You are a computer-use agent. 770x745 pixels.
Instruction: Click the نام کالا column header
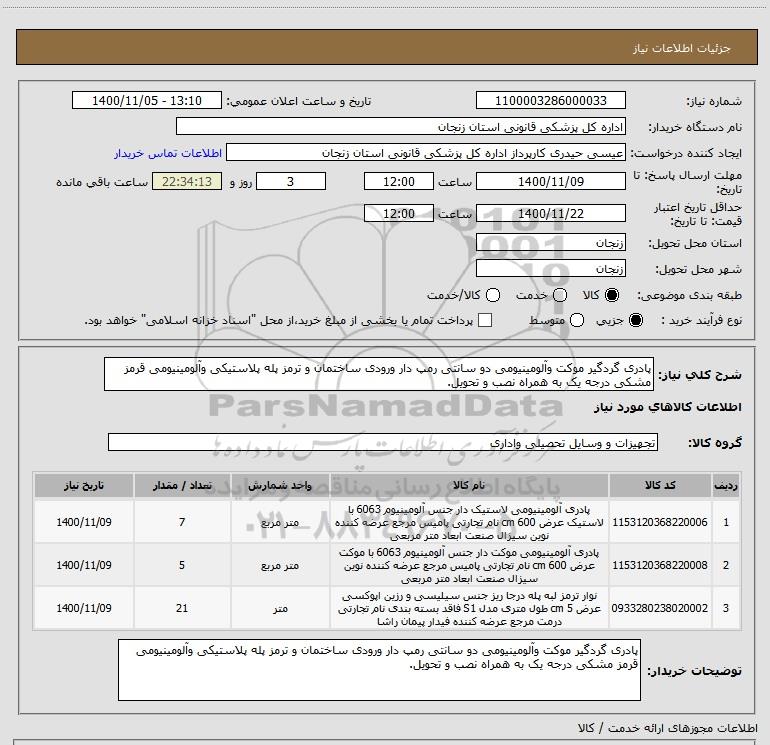(x=469, y=485)
